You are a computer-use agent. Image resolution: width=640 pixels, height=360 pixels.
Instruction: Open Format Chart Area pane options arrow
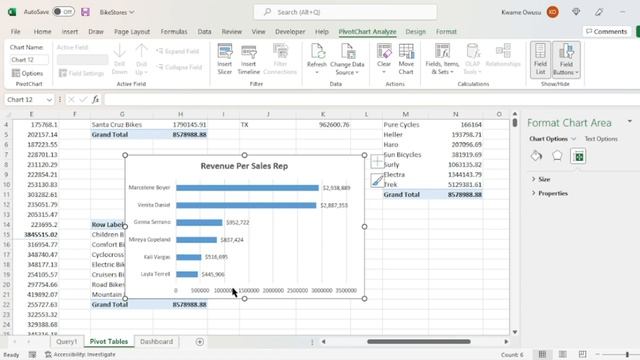coord(630,121)
